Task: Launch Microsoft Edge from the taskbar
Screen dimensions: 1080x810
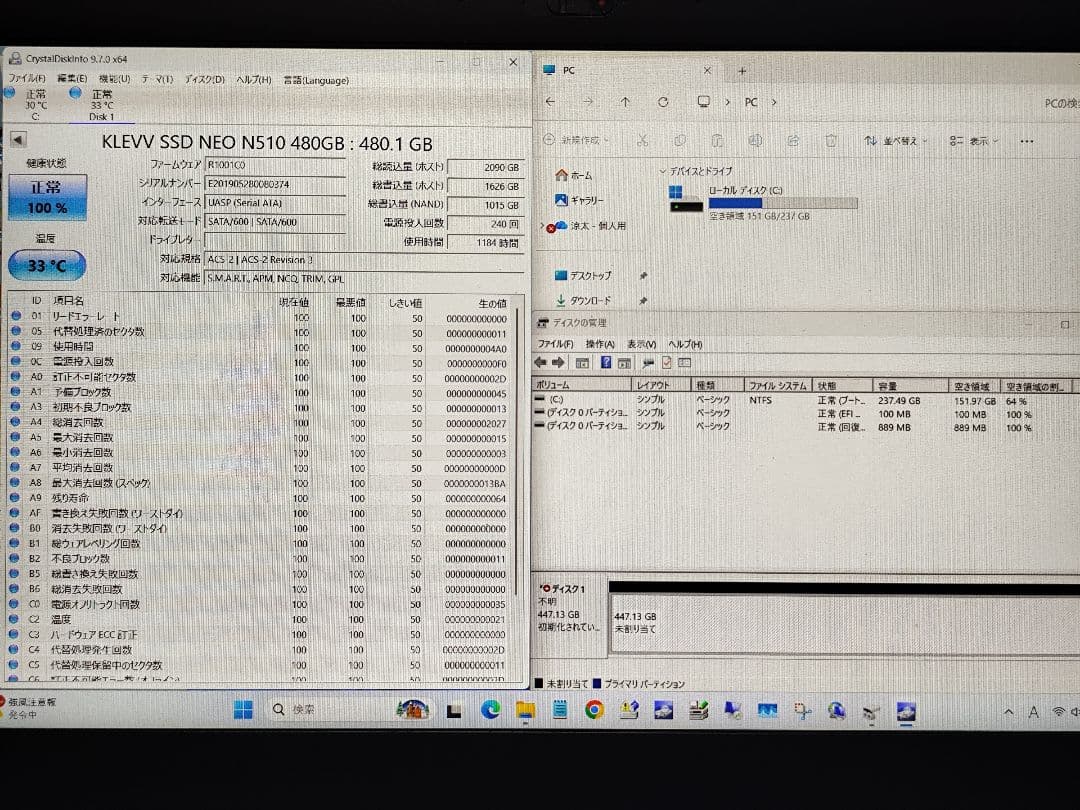Action: click(x=489, y=712)
